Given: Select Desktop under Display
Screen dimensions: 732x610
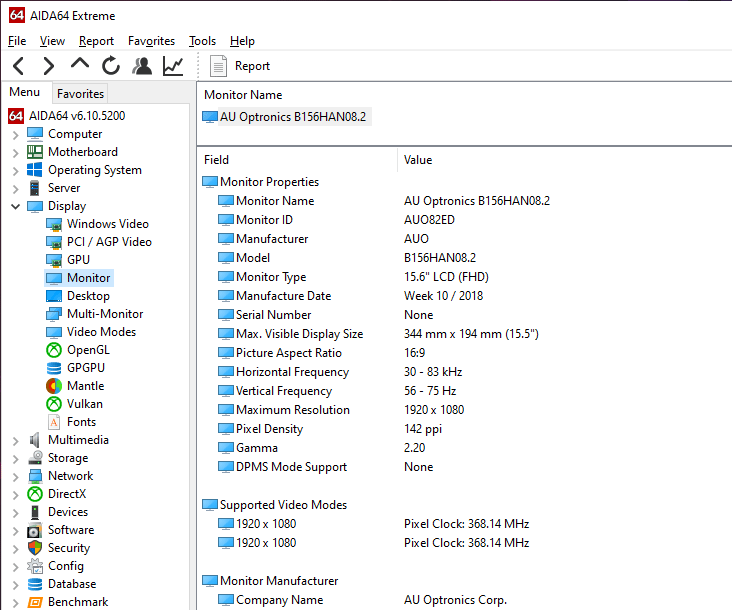Looking at the screenshot, I should (78, 296).
